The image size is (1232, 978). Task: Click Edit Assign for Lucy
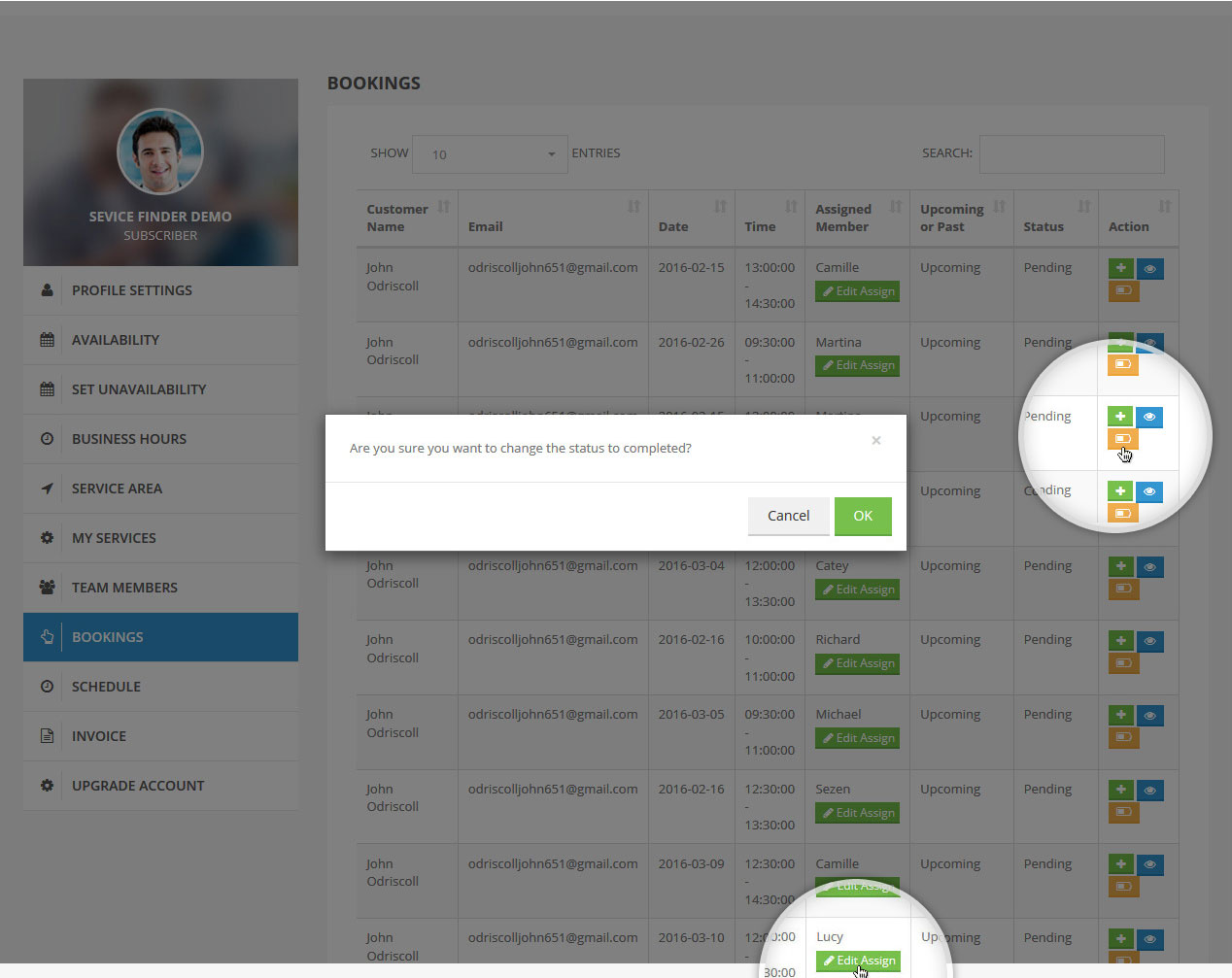[x=858, y=961]
